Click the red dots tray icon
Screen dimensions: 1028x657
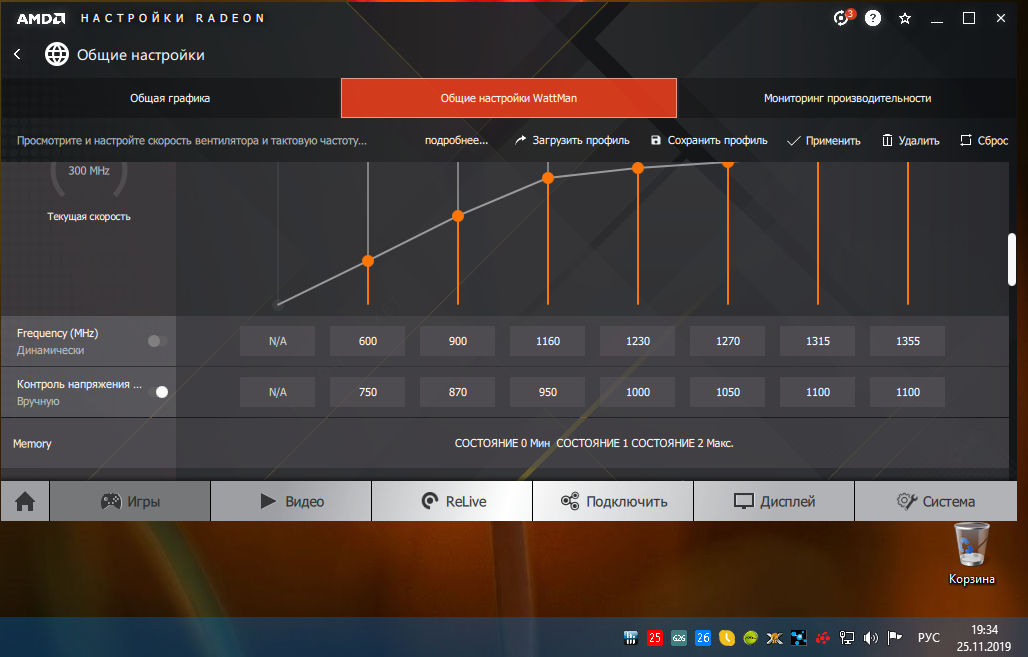click(x=823, y=637)
